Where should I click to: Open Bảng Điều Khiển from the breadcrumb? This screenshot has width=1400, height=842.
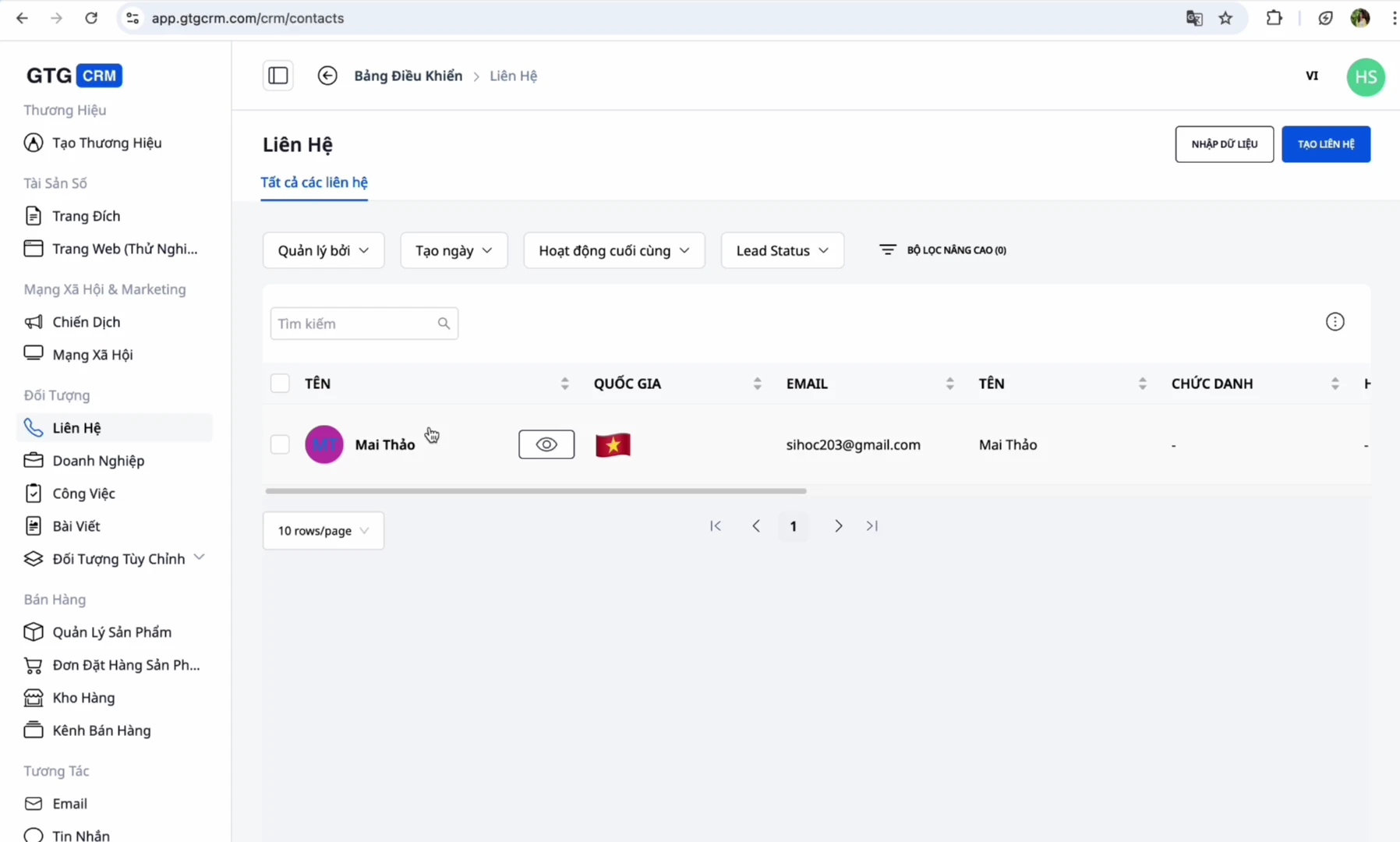[408, 75]
